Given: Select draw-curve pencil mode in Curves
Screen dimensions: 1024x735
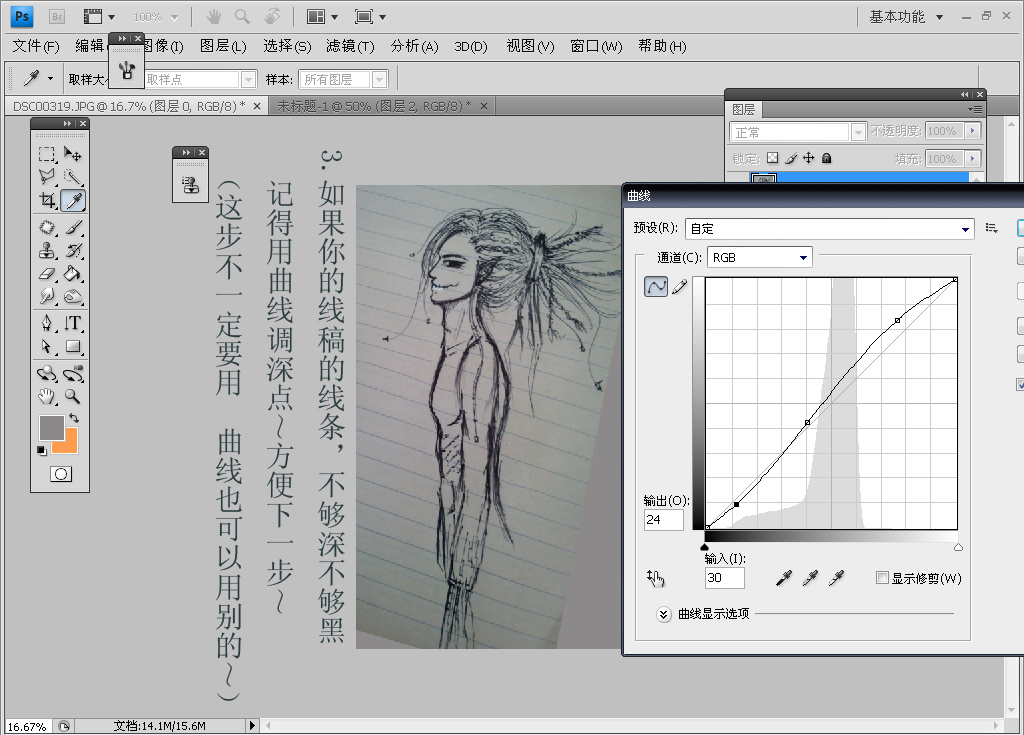Looking at the screenshot, I should tap(680, 287).
